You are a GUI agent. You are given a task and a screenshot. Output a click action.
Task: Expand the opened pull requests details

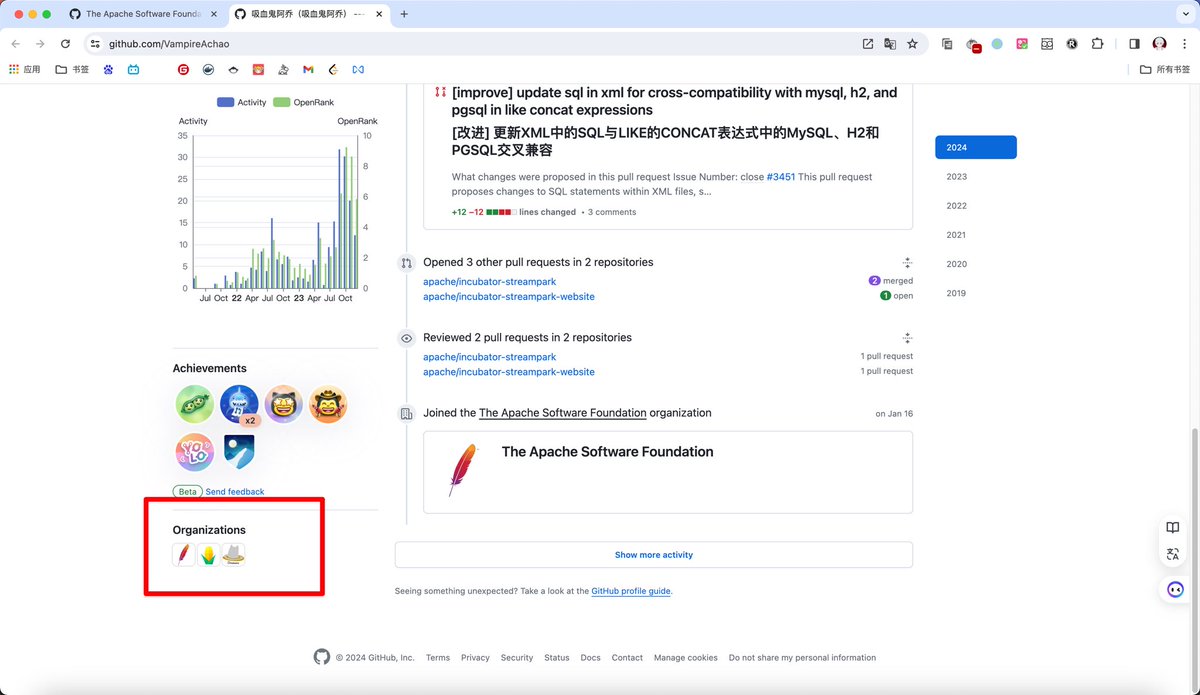click(x=907, y=263)
